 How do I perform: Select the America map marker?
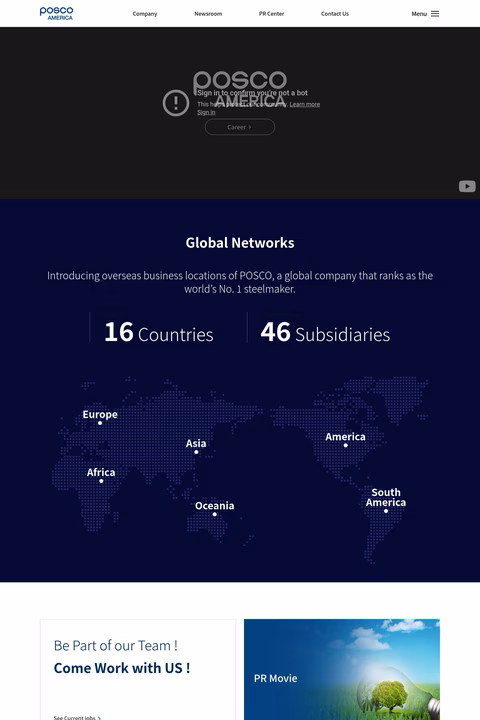[x=345, y=445]
